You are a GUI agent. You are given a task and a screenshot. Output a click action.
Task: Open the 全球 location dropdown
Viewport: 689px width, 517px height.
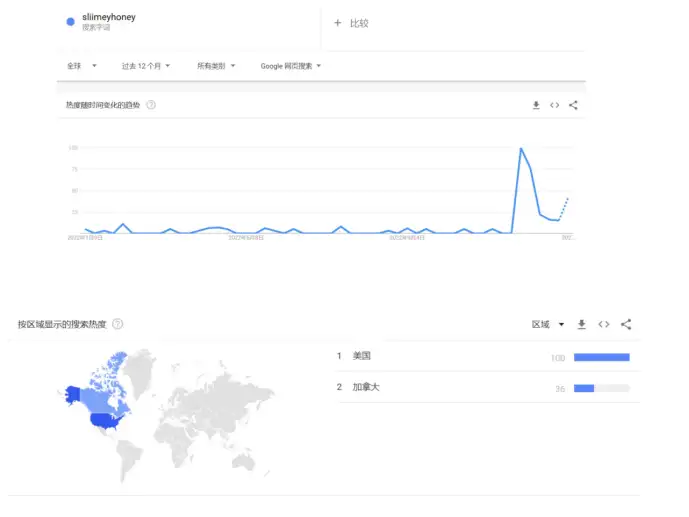click(82, 66)
